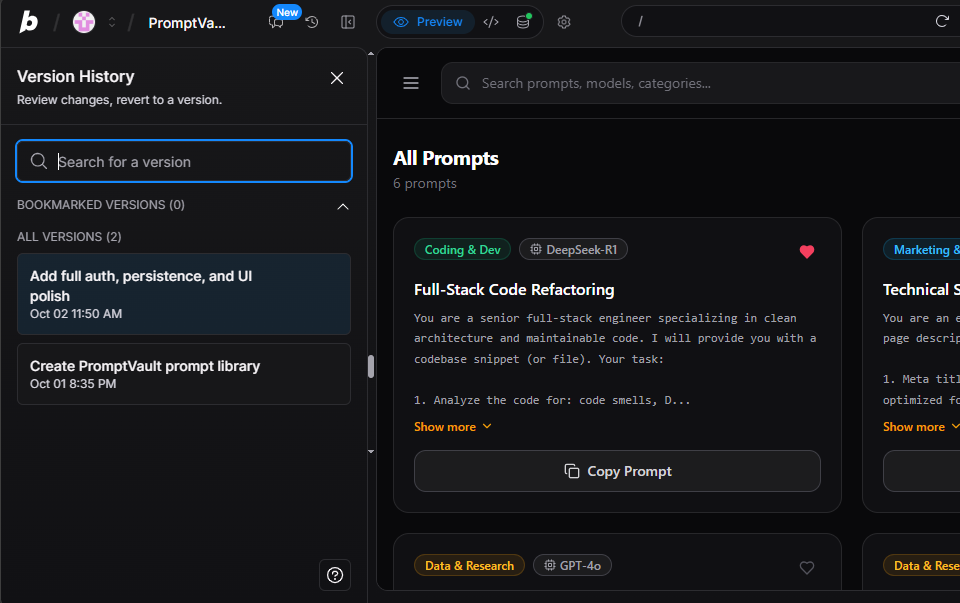
Task: Close the Version History panel
Action: 337,78
